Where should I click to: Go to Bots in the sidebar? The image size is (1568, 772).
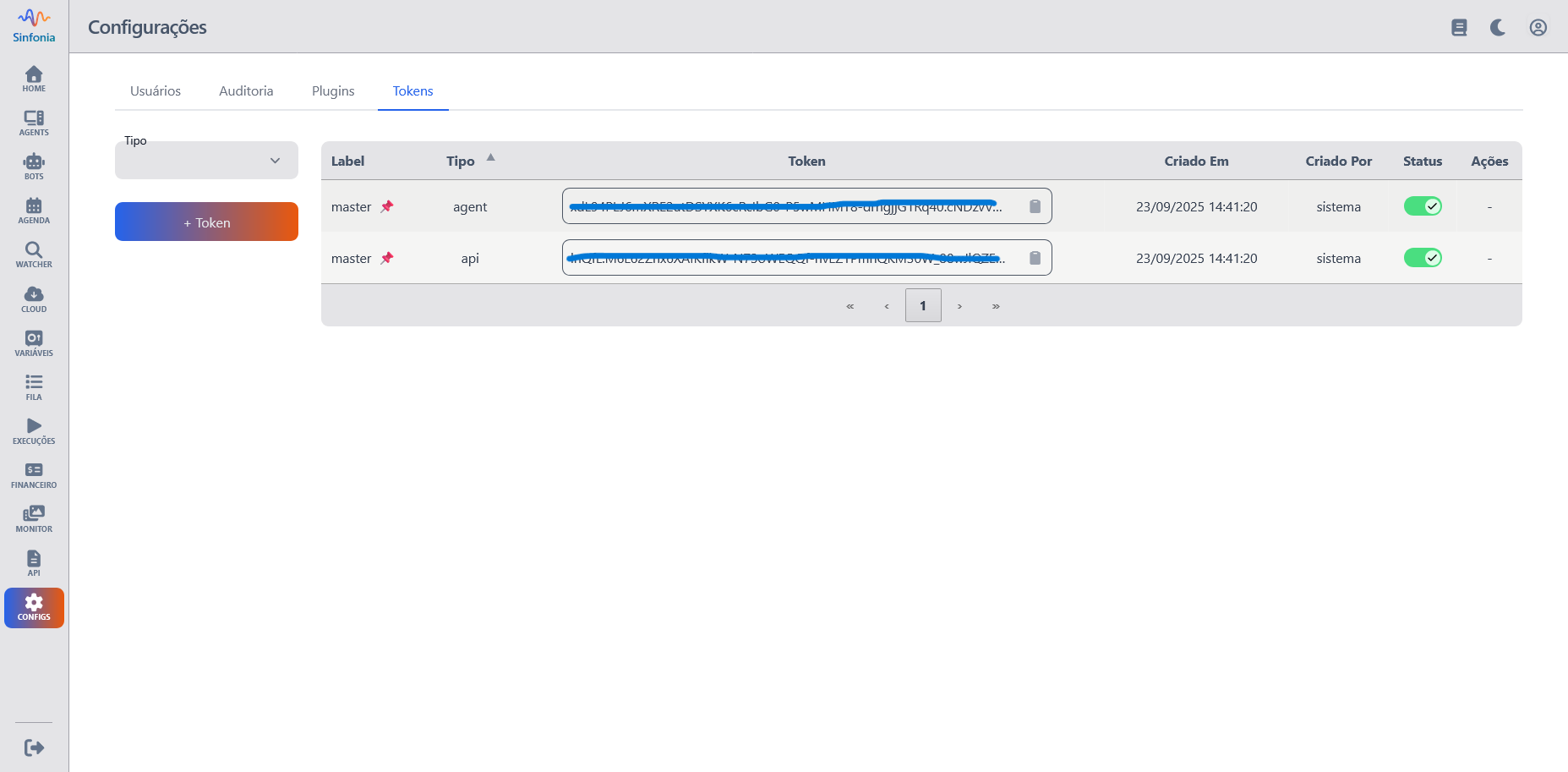point(34,167)
